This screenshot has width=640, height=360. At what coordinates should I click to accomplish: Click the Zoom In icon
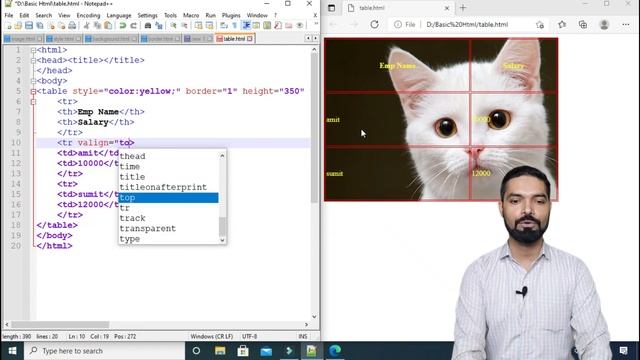coord(173,26)
